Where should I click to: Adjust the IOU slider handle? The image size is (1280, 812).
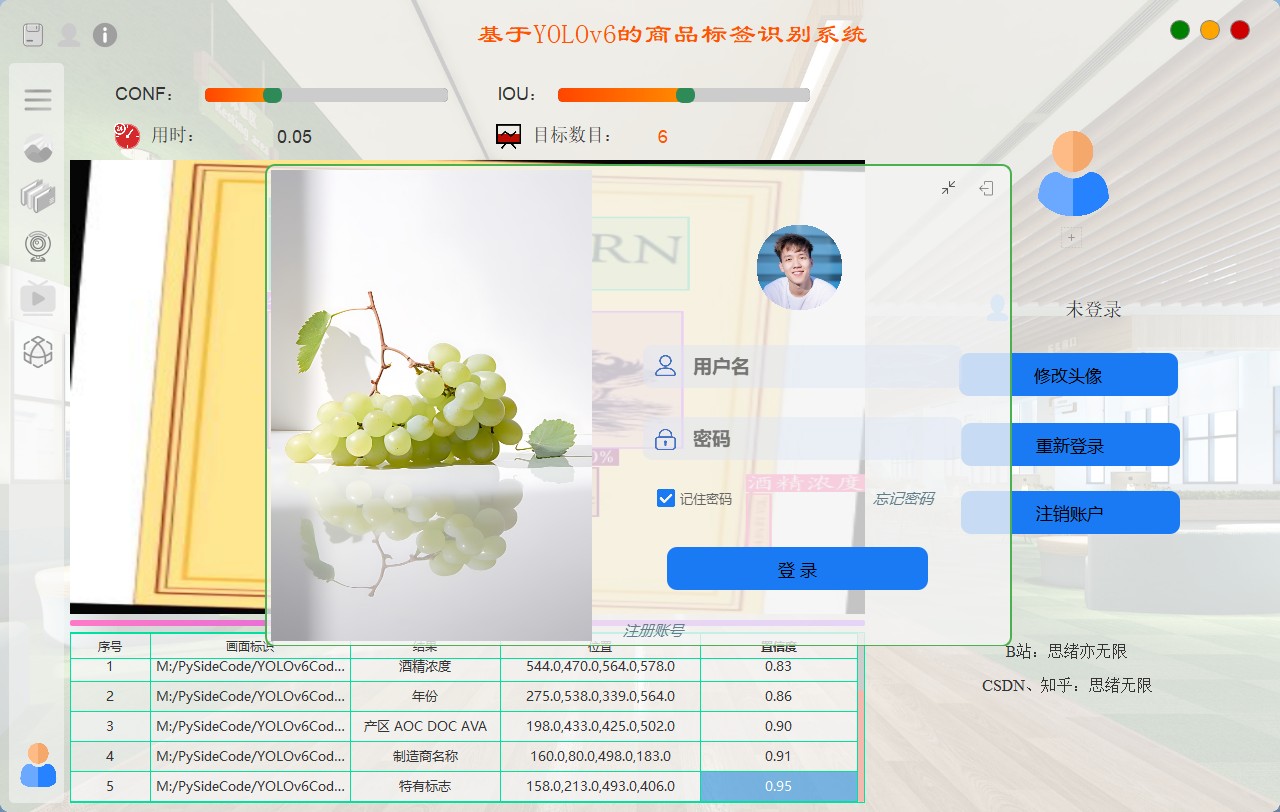tap(685, 95)
